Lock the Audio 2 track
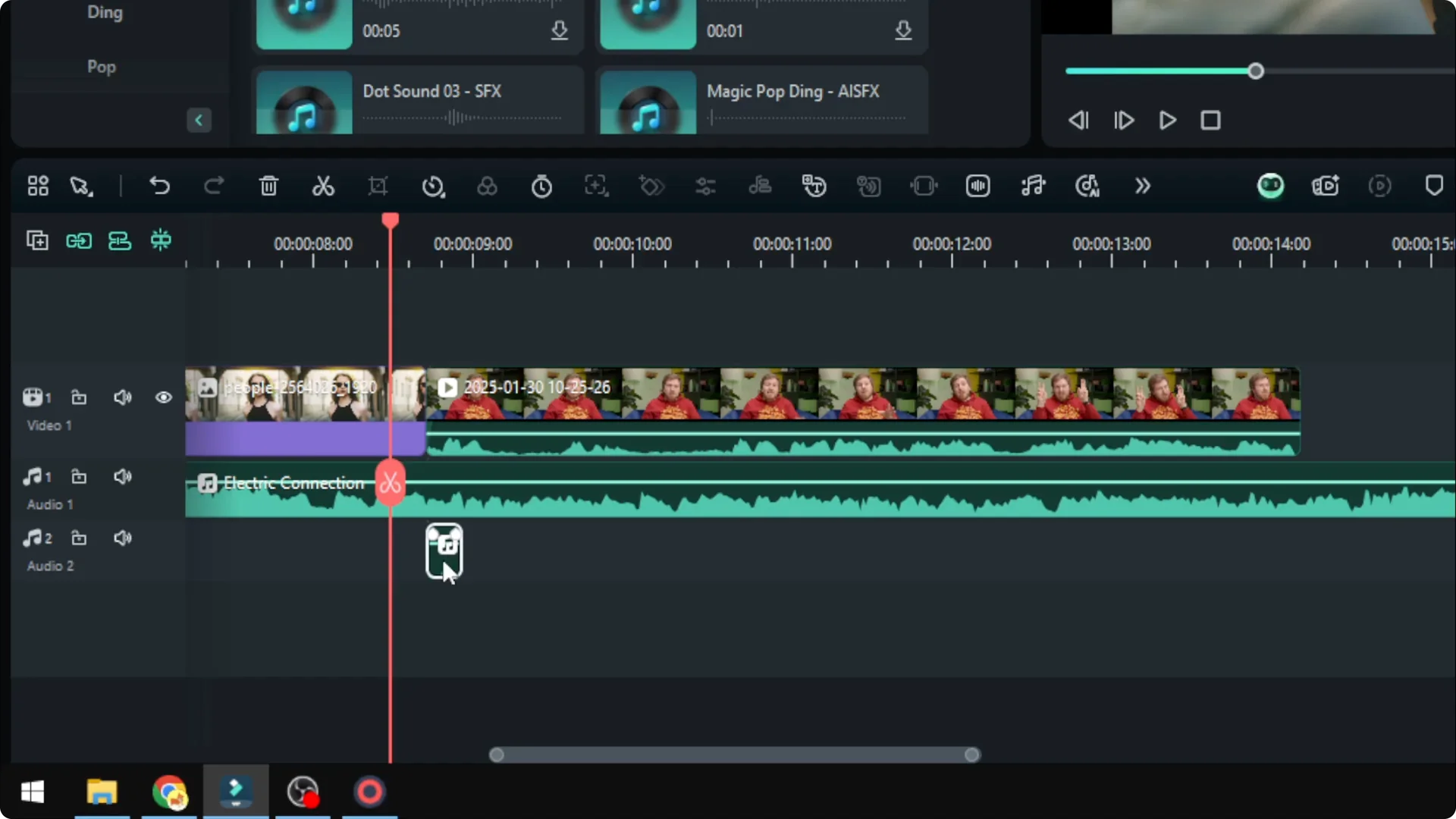 [x=79, y=538]
